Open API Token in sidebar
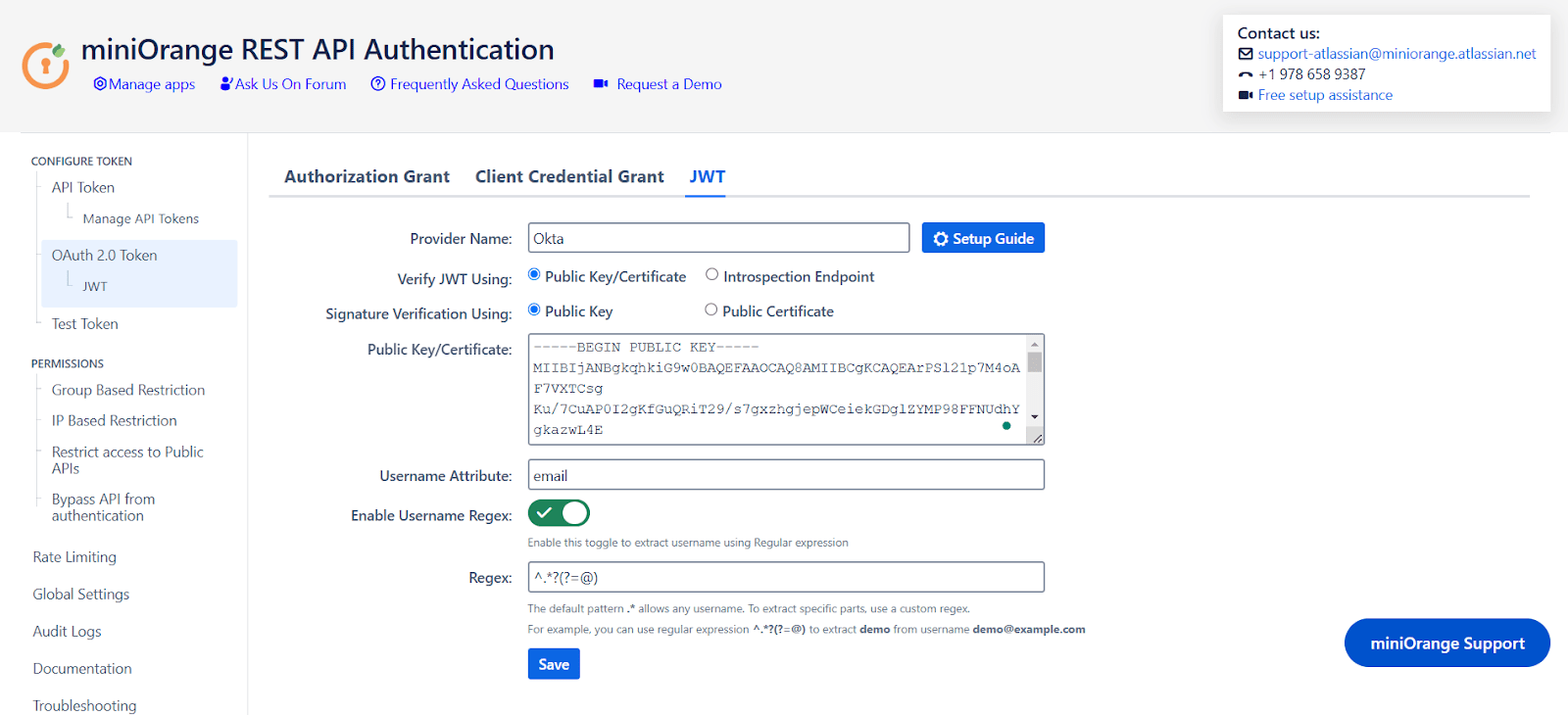The width and height of the screenshot is (1568, 715). (83, 187)
